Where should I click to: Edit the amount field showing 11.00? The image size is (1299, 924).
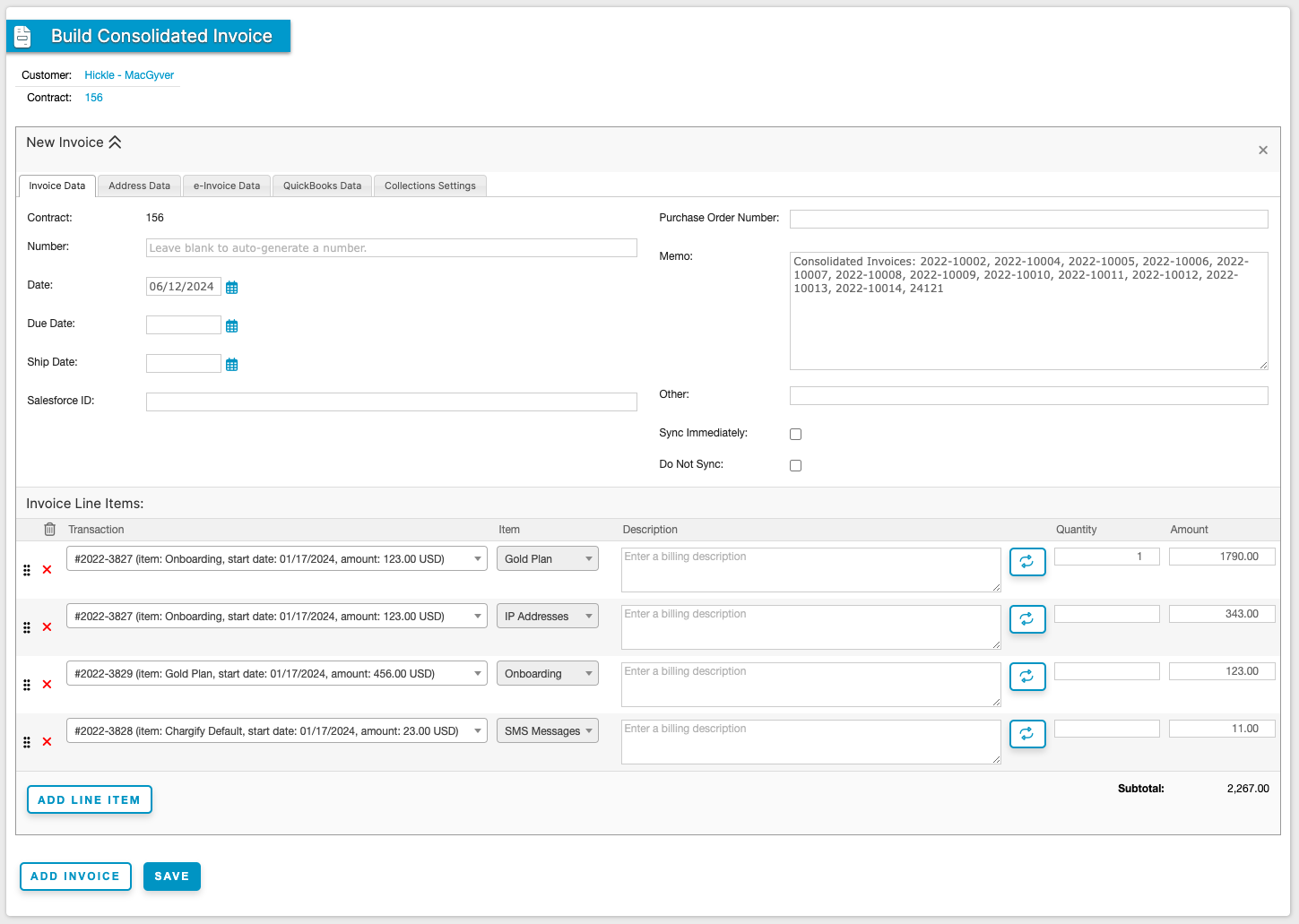(x=1222, y=729)
